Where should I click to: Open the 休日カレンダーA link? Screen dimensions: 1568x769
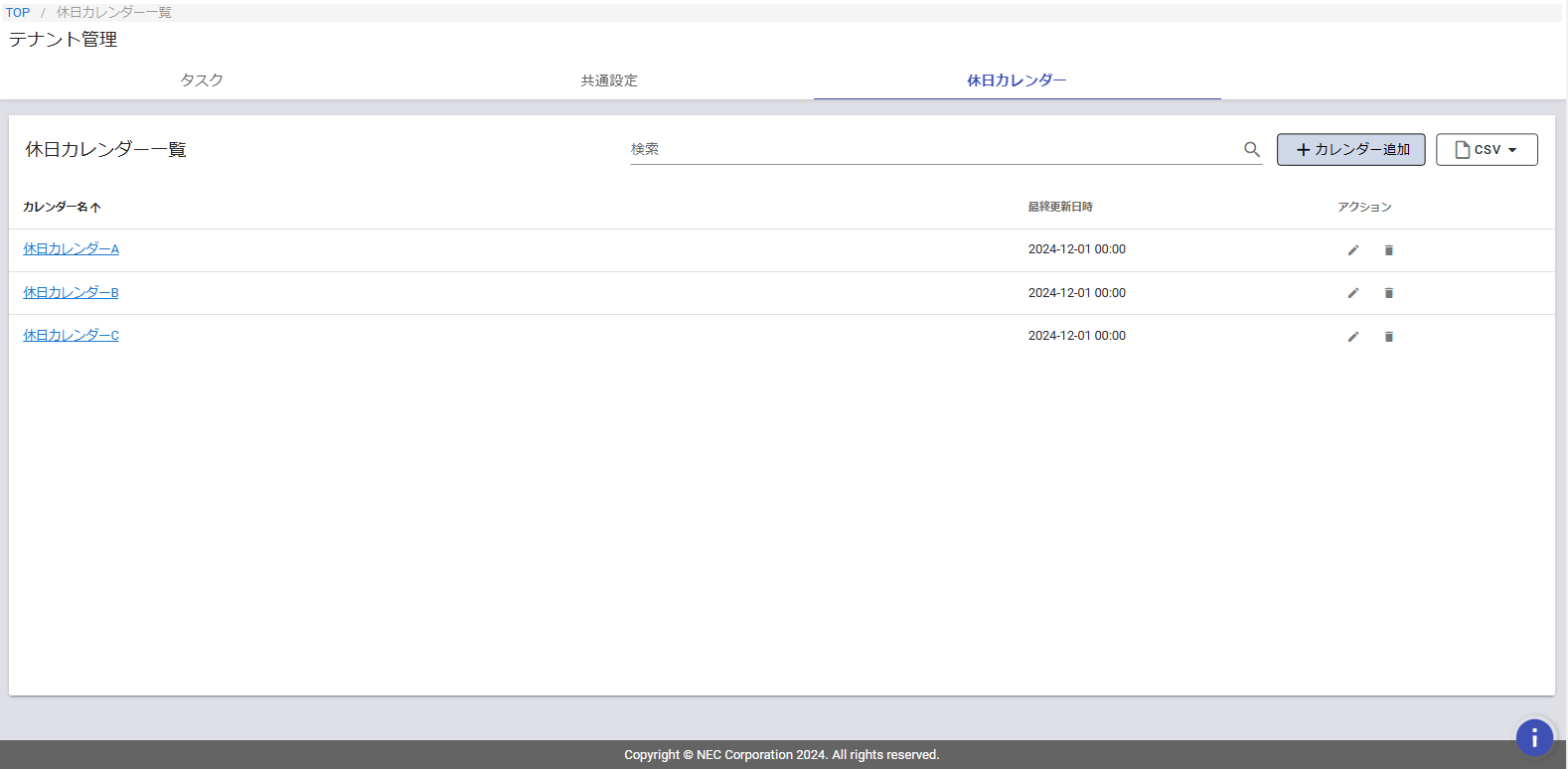[x=72, y=249]
